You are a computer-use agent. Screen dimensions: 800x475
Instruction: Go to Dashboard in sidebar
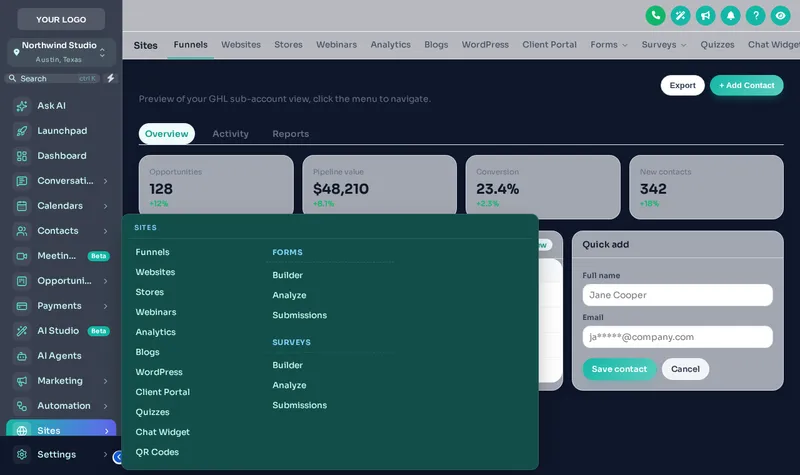click(61, 156)
